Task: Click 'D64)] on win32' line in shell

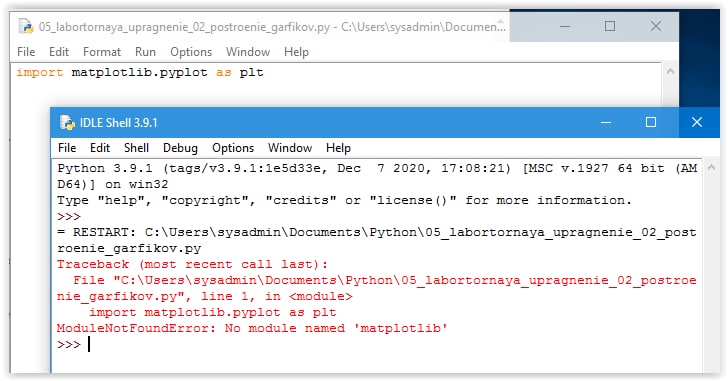Action: [112, 184]
